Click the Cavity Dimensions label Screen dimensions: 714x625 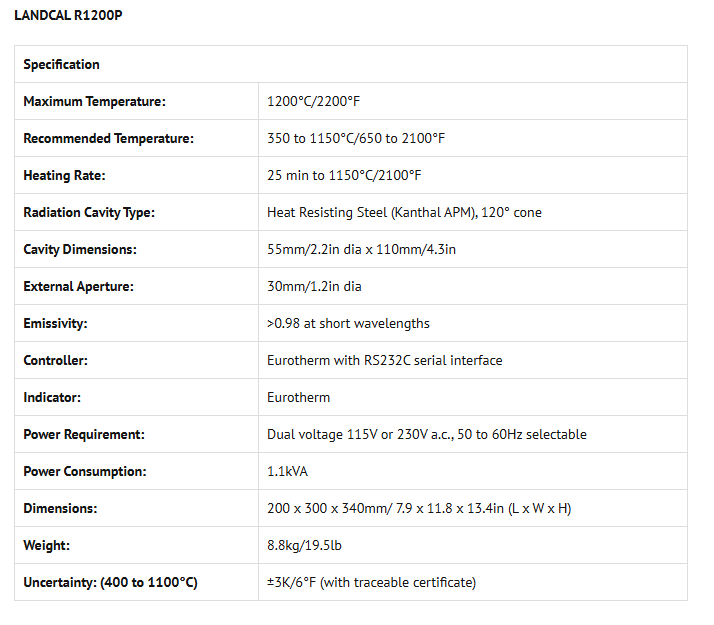(x=80, y=249)
